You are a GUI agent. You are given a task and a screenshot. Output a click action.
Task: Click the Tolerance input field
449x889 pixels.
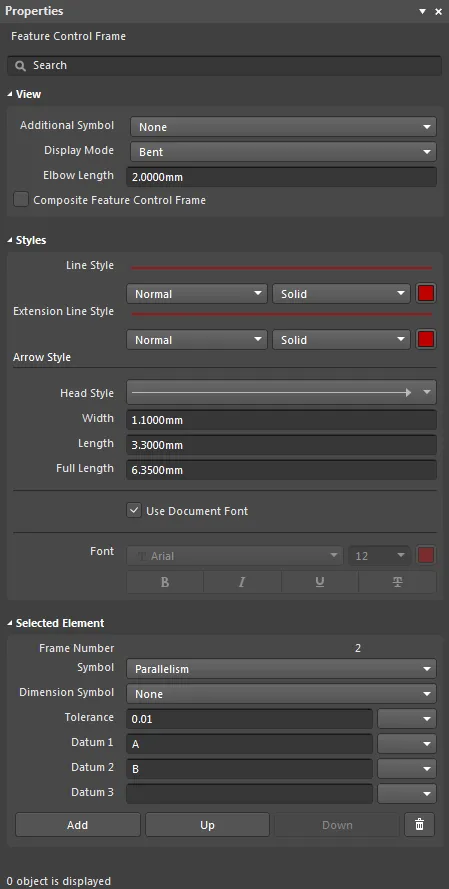(249, 719)
